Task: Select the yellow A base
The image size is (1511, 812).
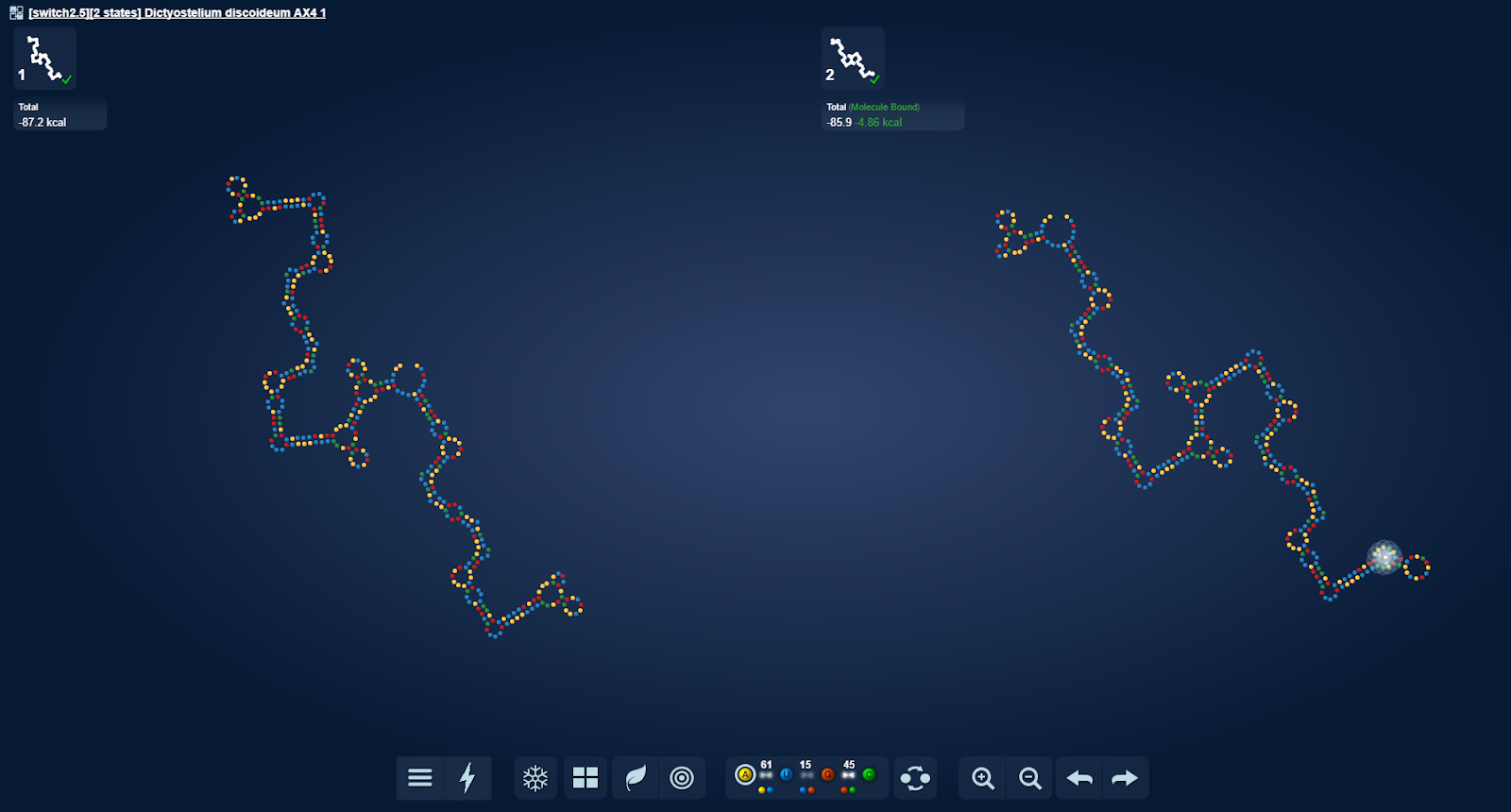Action: tap(745, 775)
